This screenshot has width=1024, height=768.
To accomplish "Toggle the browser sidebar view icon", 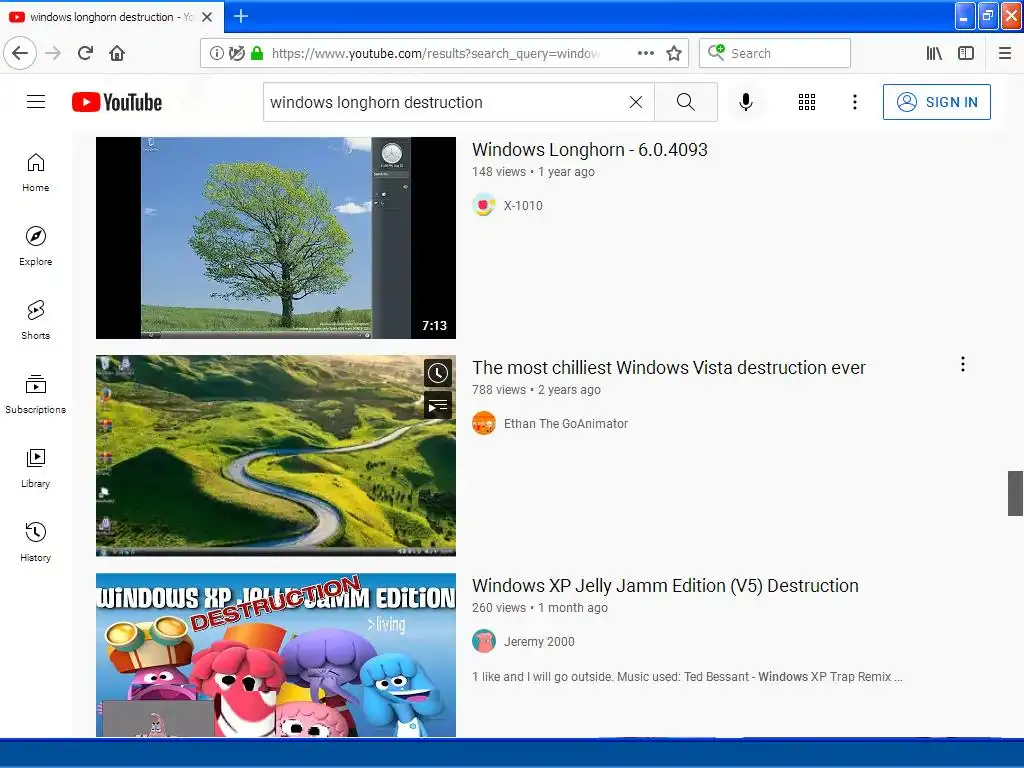I will 966,53.
